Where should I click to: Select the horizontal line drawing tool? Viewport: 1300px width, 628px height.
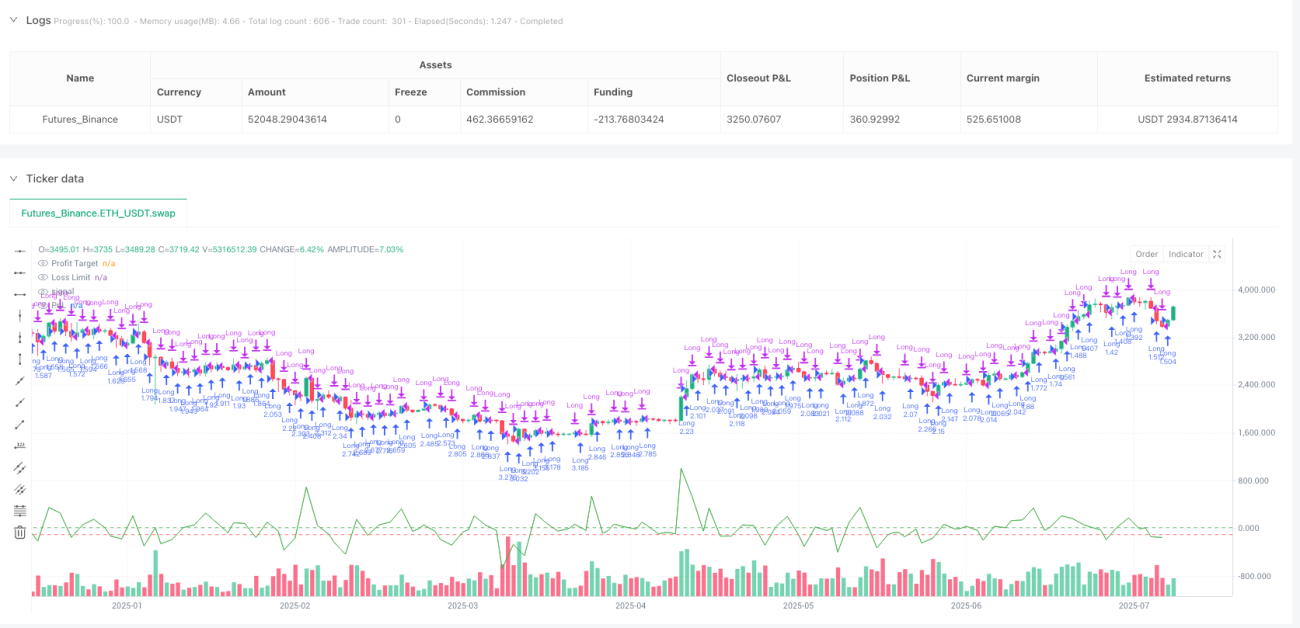(x=19, y=251)
